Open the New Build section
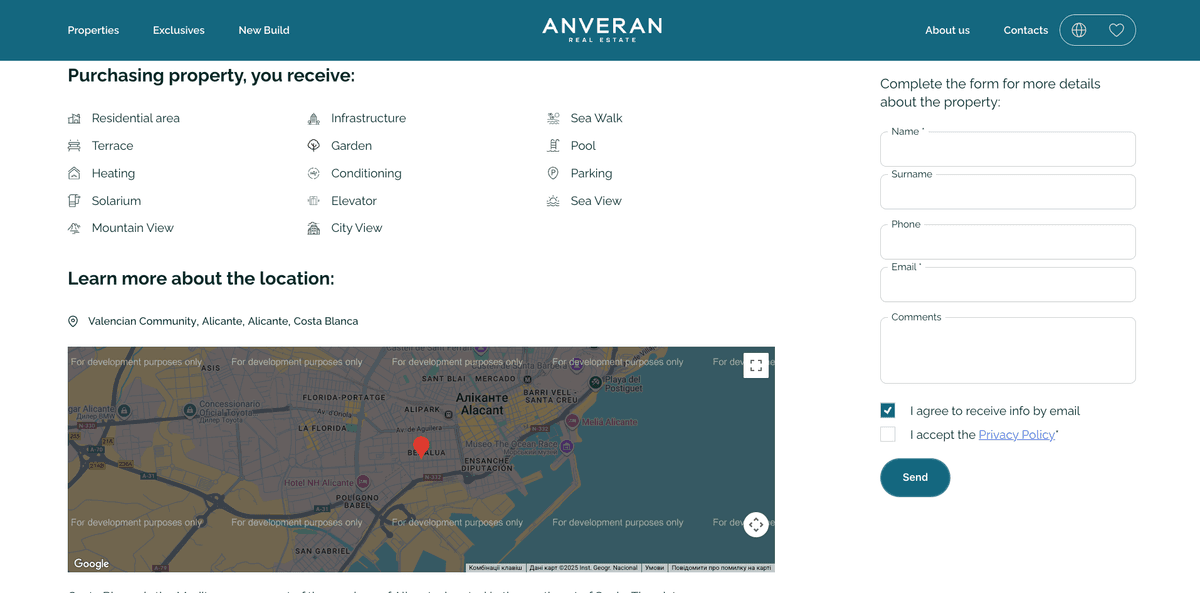 coord(263,30)
